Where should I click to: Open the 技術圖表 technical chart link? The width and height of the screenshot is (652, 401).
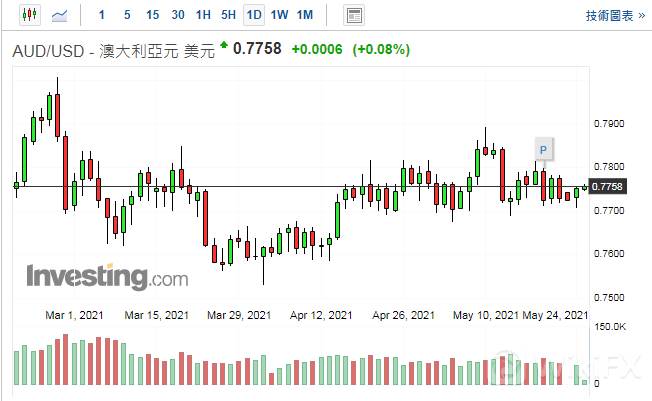tap(615, 16)
